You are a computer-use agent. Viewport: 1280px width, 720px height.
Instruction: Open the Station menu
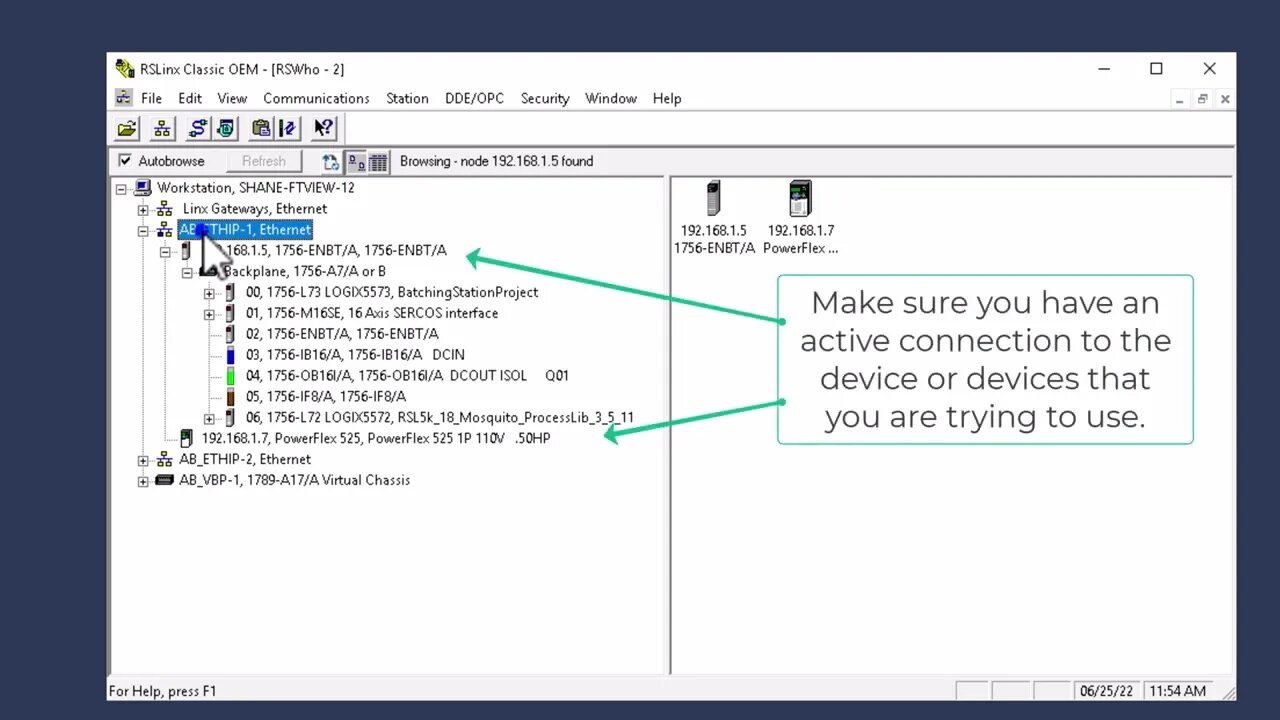407,98
